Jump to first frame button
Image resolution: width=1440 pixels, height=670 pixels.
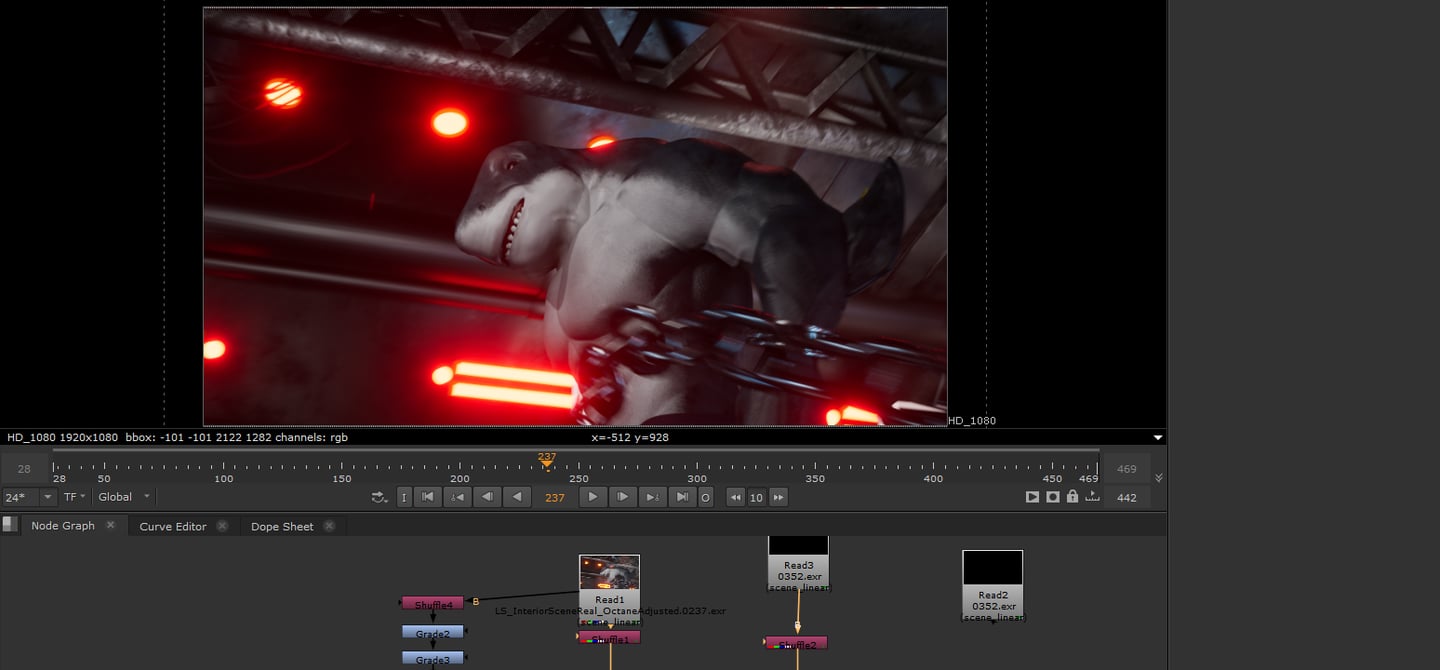427,497
